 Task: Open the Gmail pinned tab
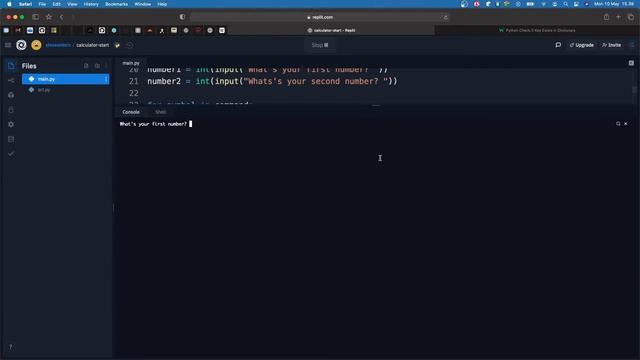tap(18, 30)
